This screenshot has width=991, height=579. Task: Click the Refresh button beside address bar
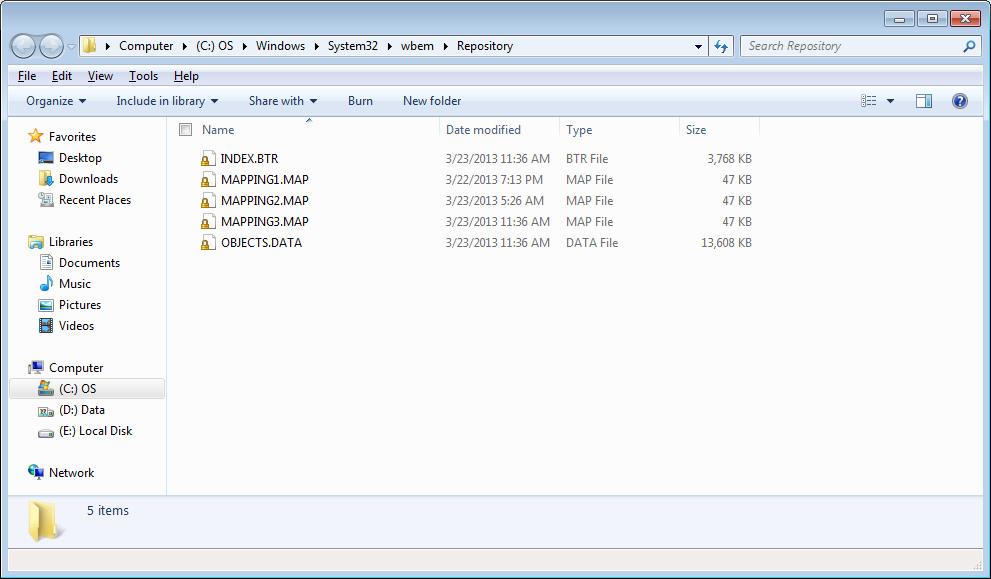pos(722,46)
